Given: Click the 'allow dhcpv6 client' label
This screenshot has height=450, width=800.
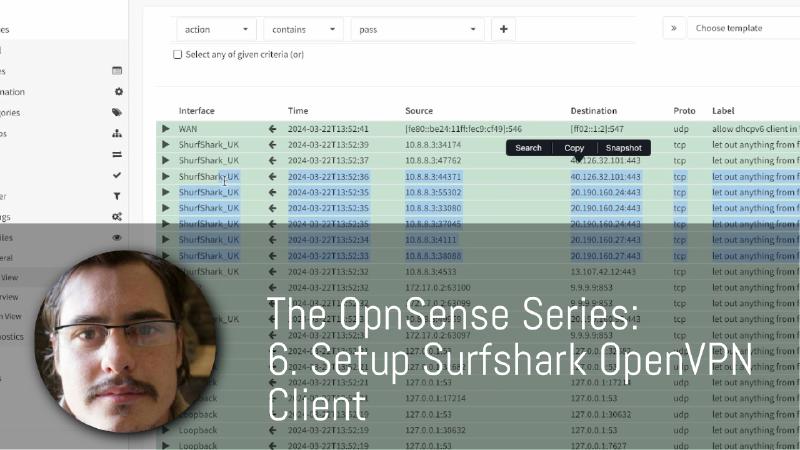Looking at the screenshot, I should [756, 129].
